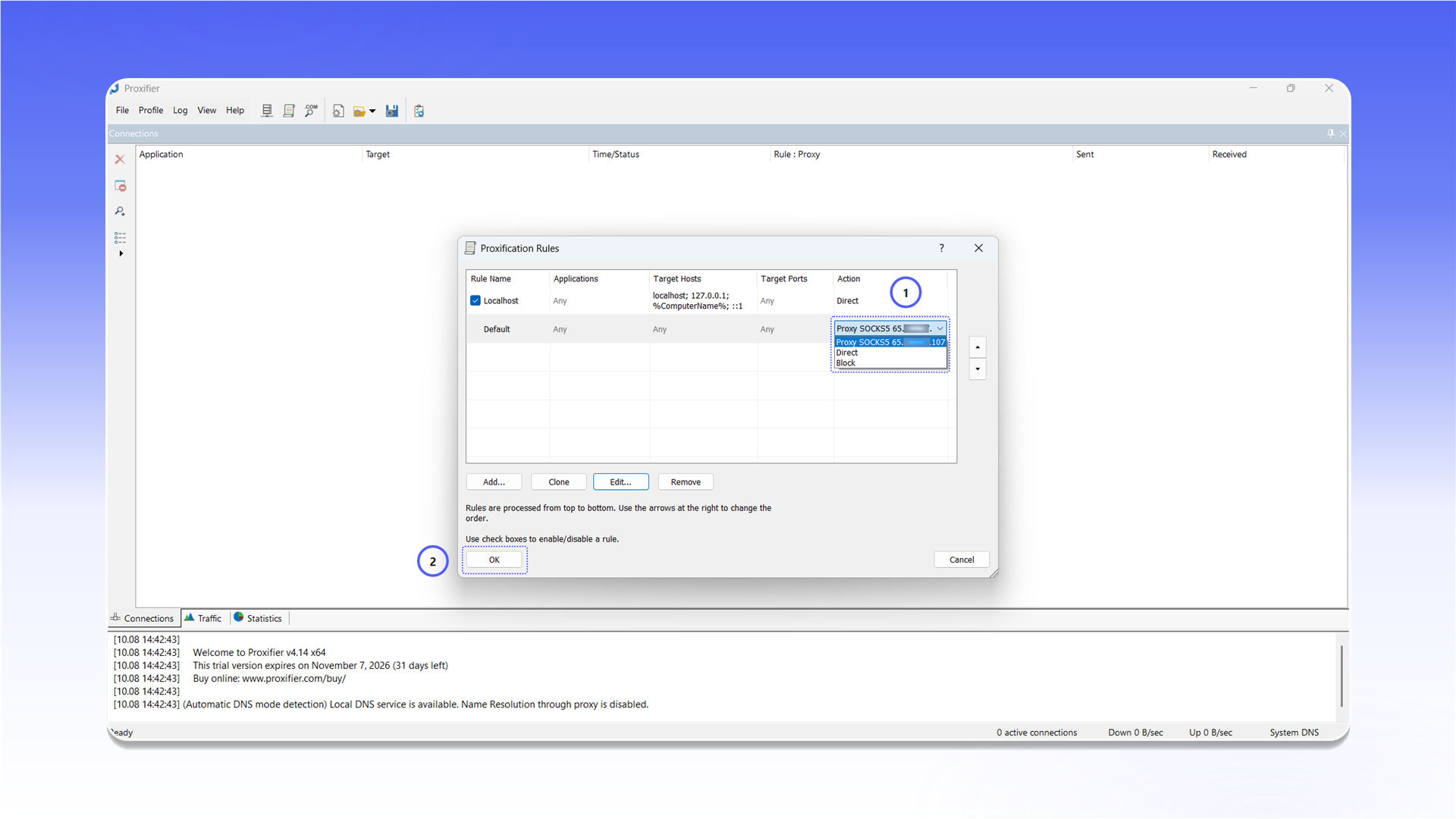
Task: Select Direct option in Action dropdown list
Action: tap(890, 353)
